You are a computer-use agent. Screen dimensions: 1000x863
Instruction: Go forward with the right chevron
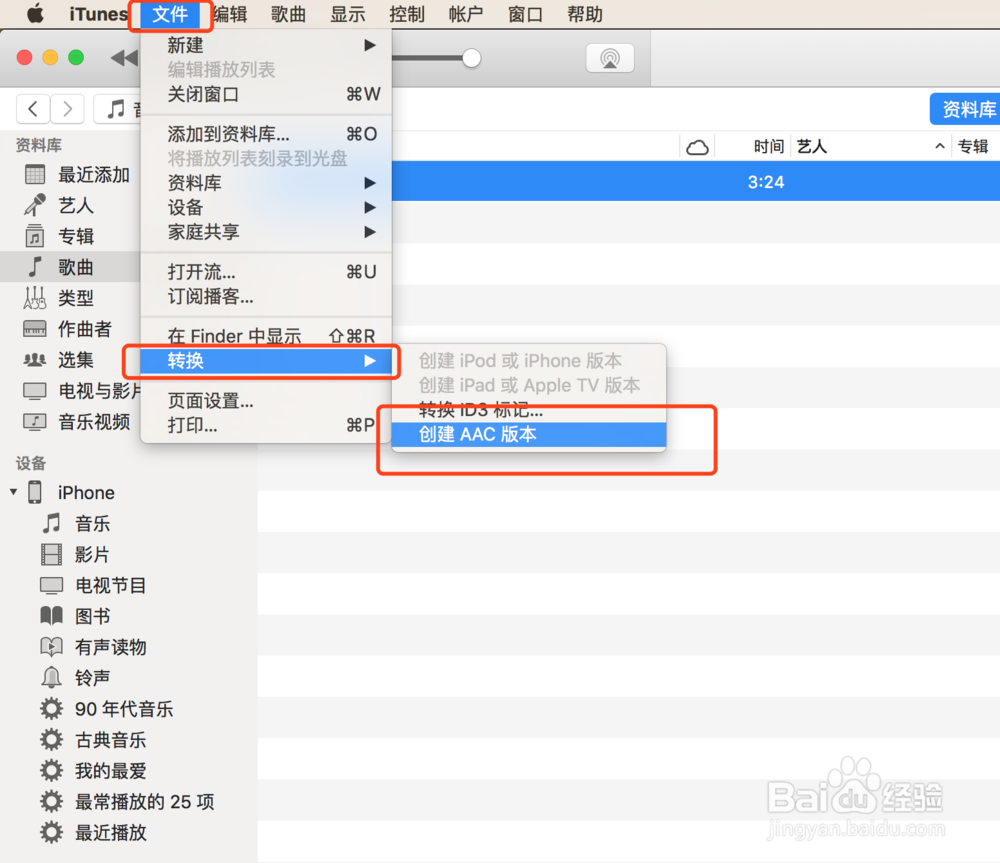point(67,108)
